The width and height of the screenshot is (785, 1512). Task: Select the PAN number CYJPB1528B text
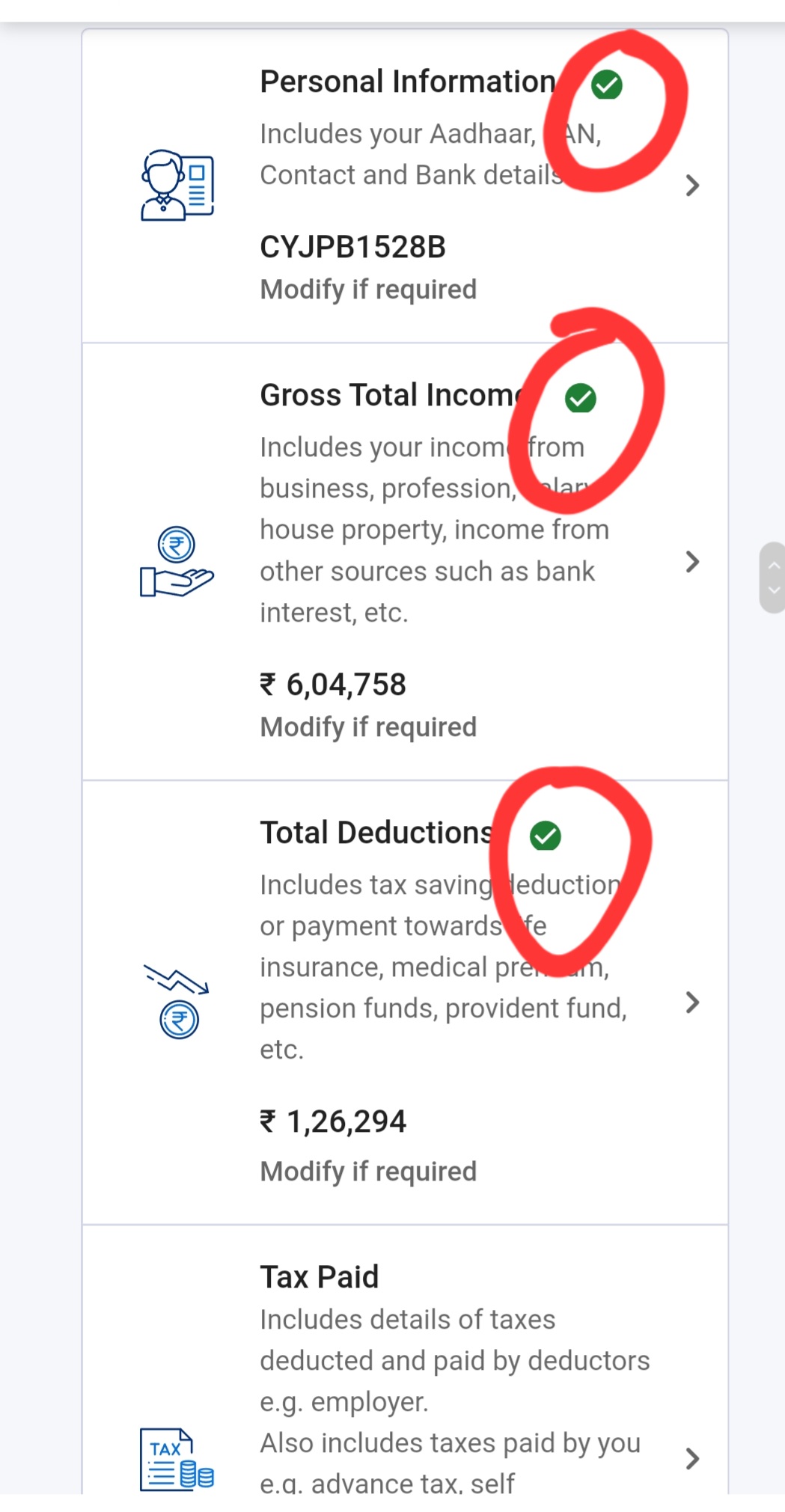(352, 247)
